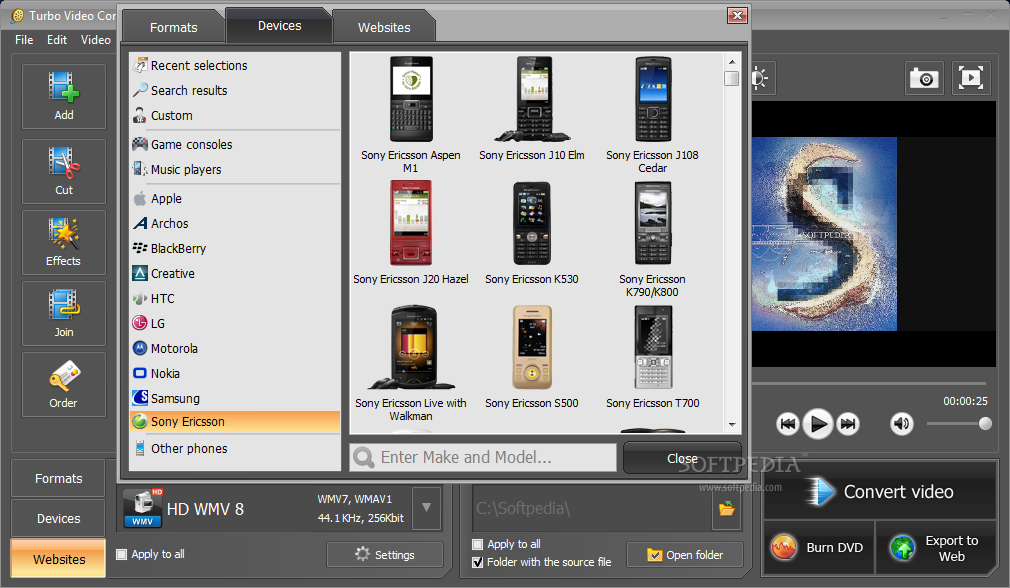Open the Edit menu

(57, 40)
